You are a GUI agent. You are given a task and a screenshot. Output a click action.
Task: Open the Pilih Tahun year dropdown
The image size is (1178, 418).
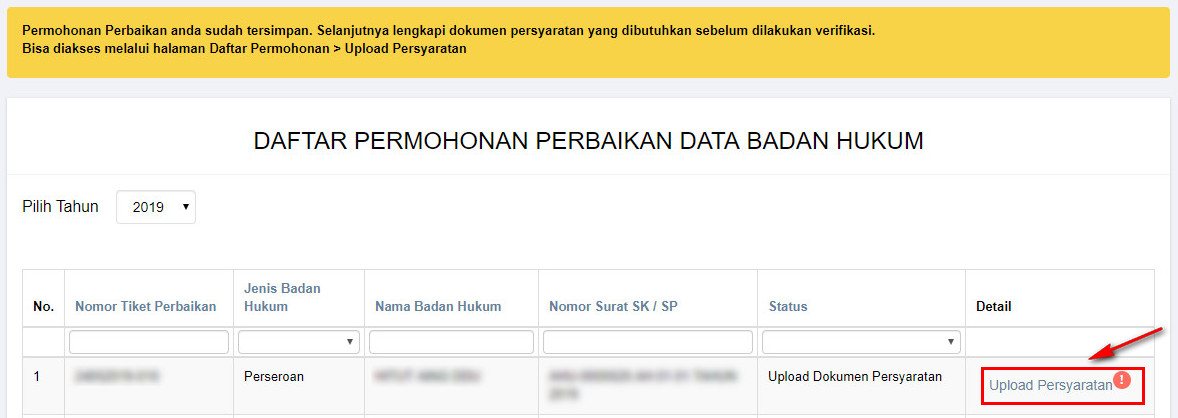(x=156, y=207)
